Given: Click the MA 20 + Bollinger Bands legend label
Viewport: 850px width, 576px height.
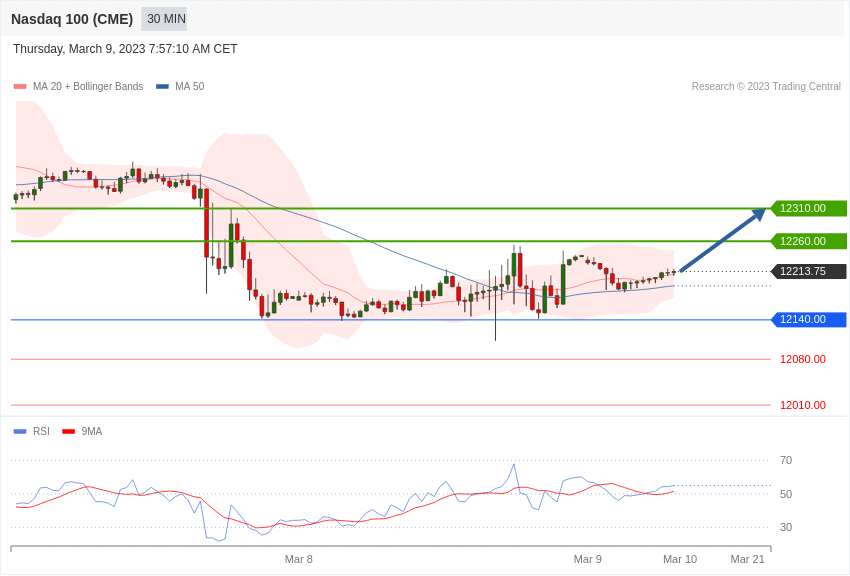Looking at the screenshot, I should point(88,87).
